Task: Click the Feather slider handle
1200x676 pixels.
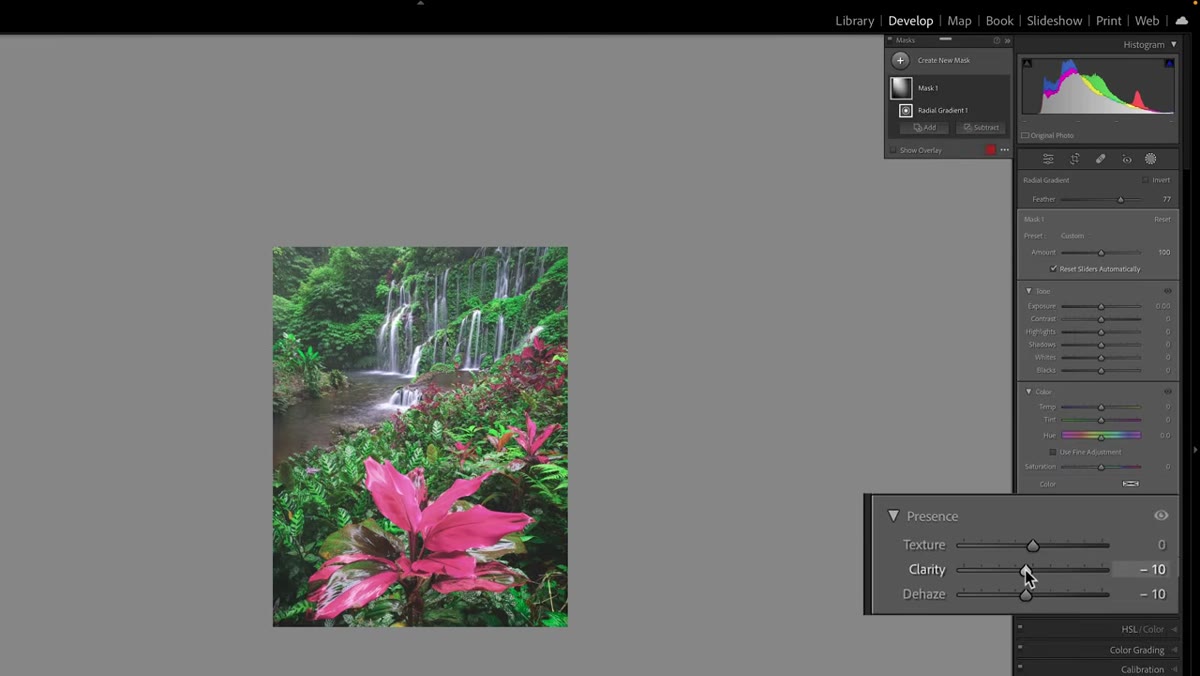Action: tap(1120, 200)
